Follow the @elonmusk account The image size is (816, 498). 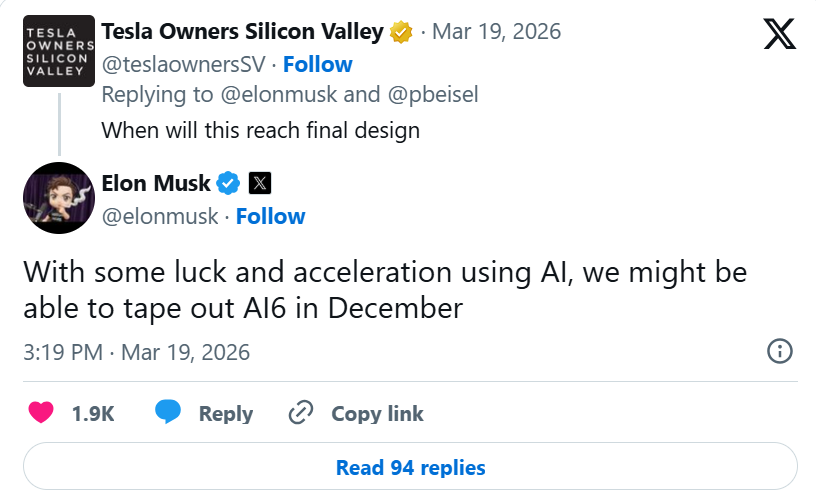click(x=270, y=216)
